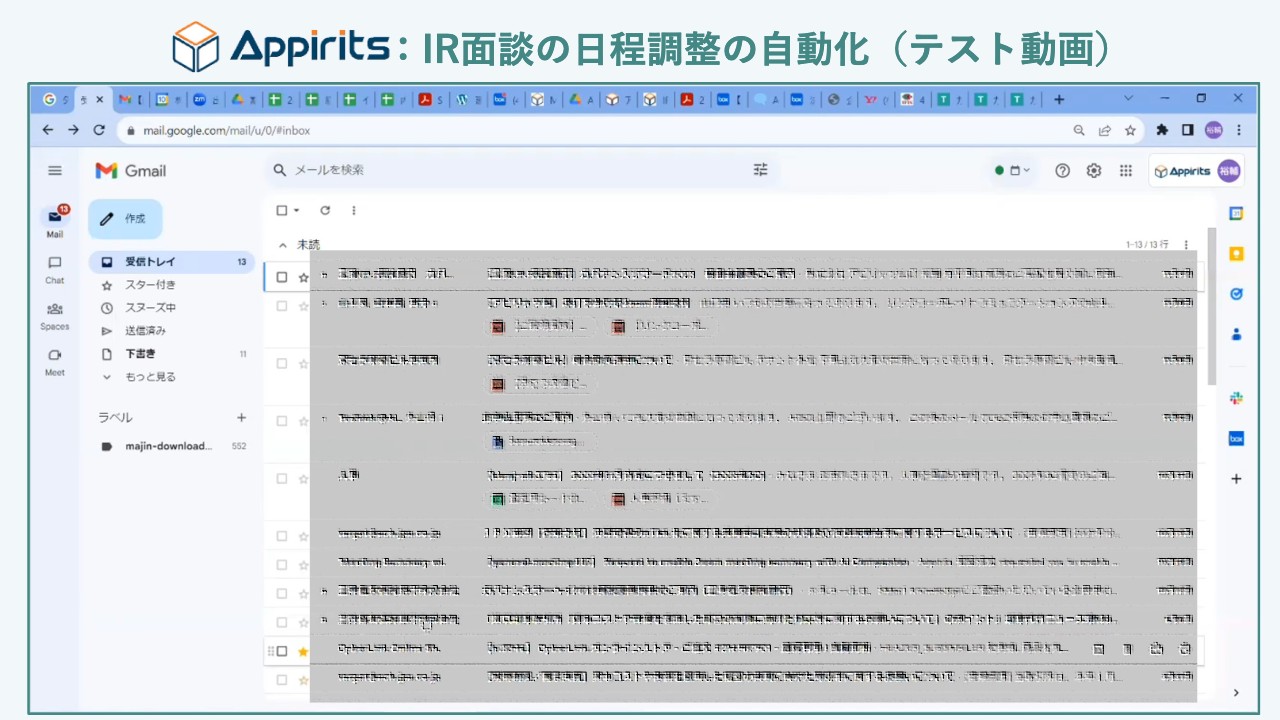Open search options filter icon
Image resolution: width=1280 pixels, height=720 pixels.
coord(760,170)
